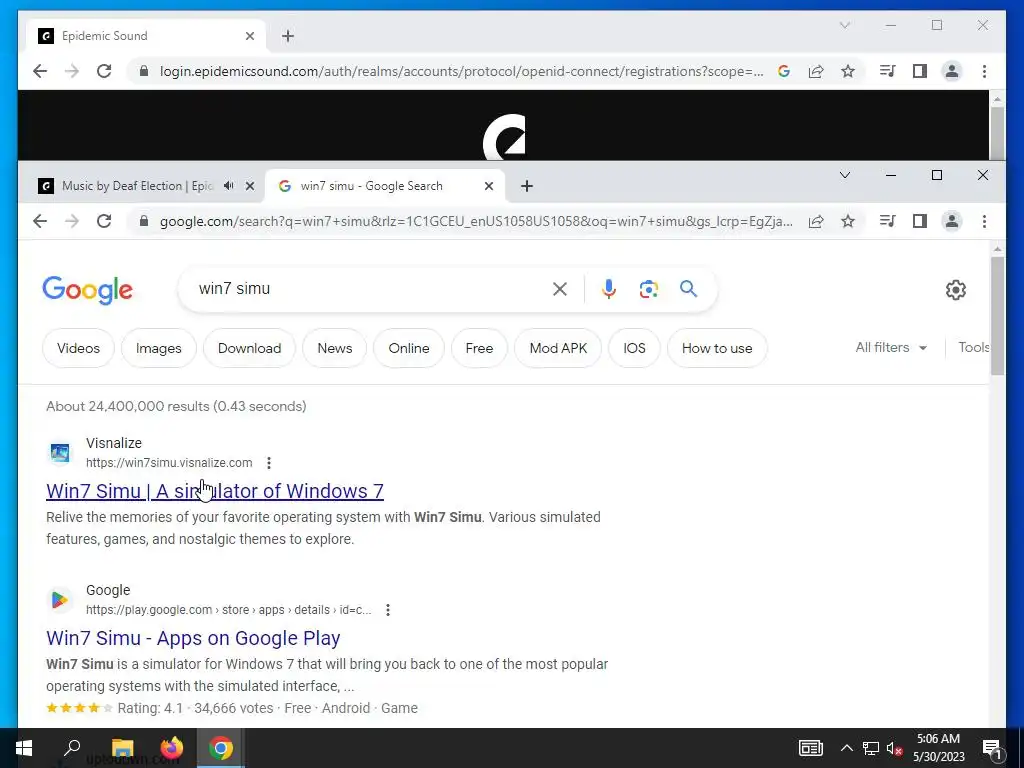Show hidden system tray icons

coord(846,748)
